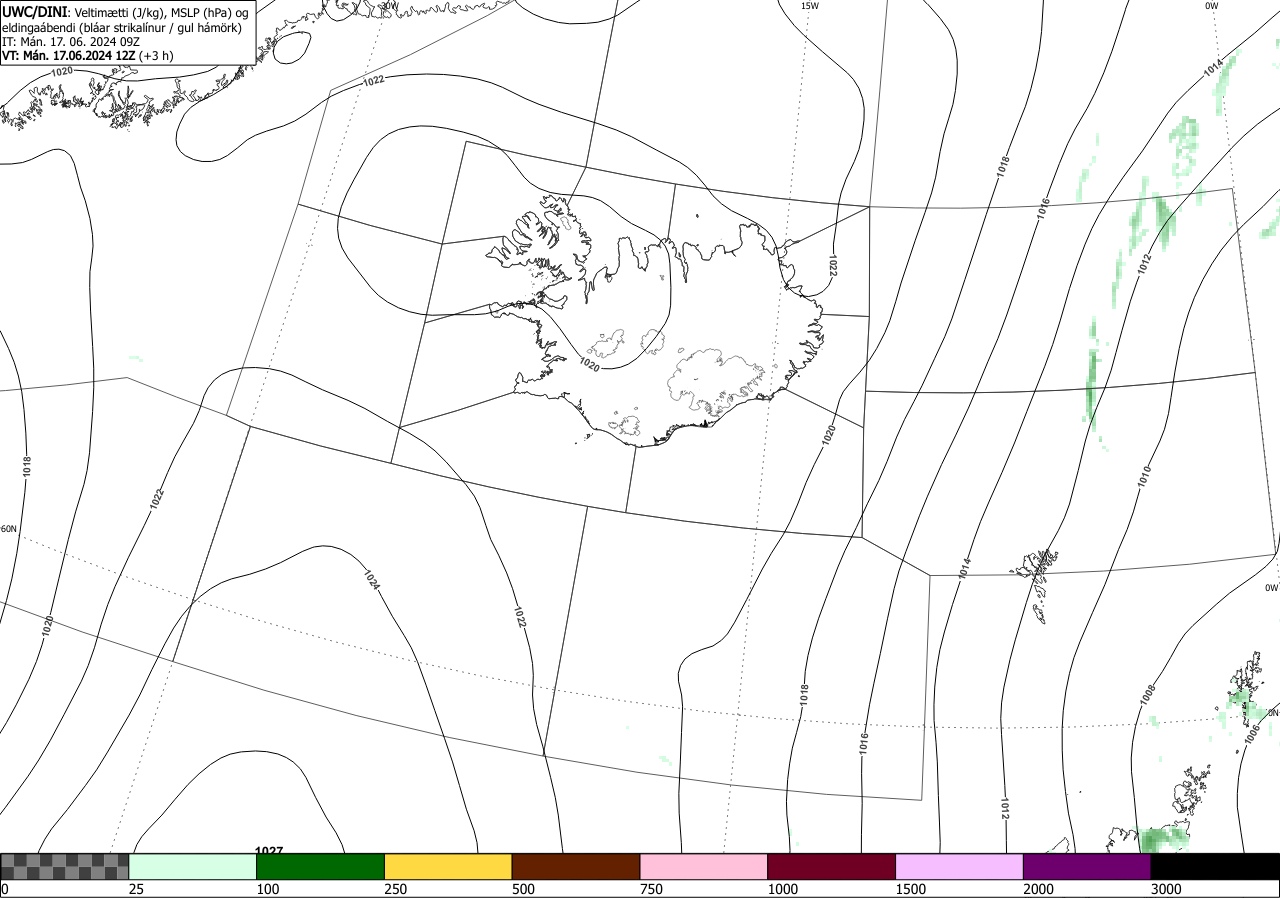The image size is (1280, 898).
Task: Click the legend value "25"
Action: 136,889
